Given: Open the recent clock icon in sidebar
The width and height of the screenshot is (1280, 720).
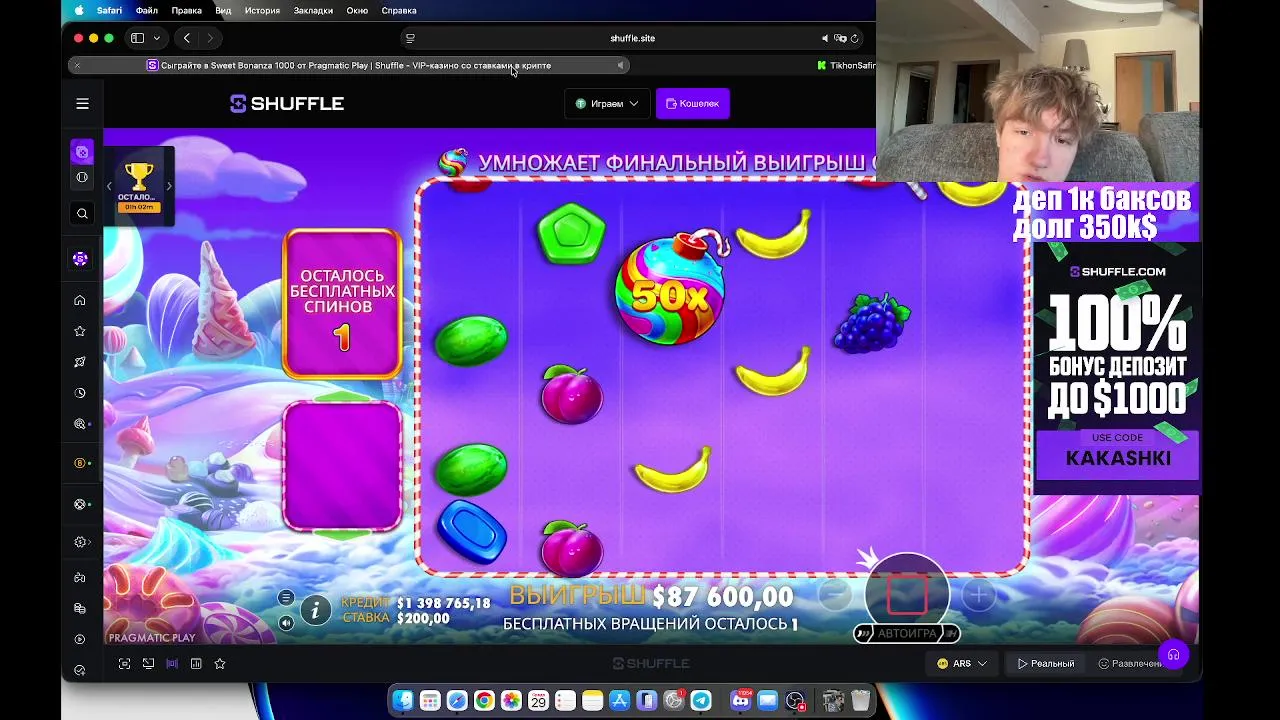Looking at the screenshot, I should (x=80, y=393).
